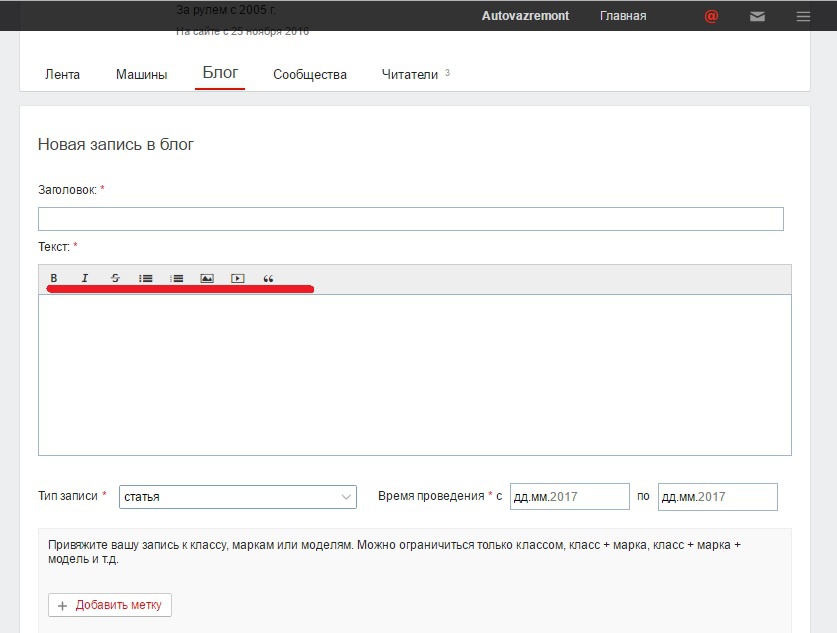Insert a numbered list
This screenshot has width=837, height=633.
[x=177, y=278]
